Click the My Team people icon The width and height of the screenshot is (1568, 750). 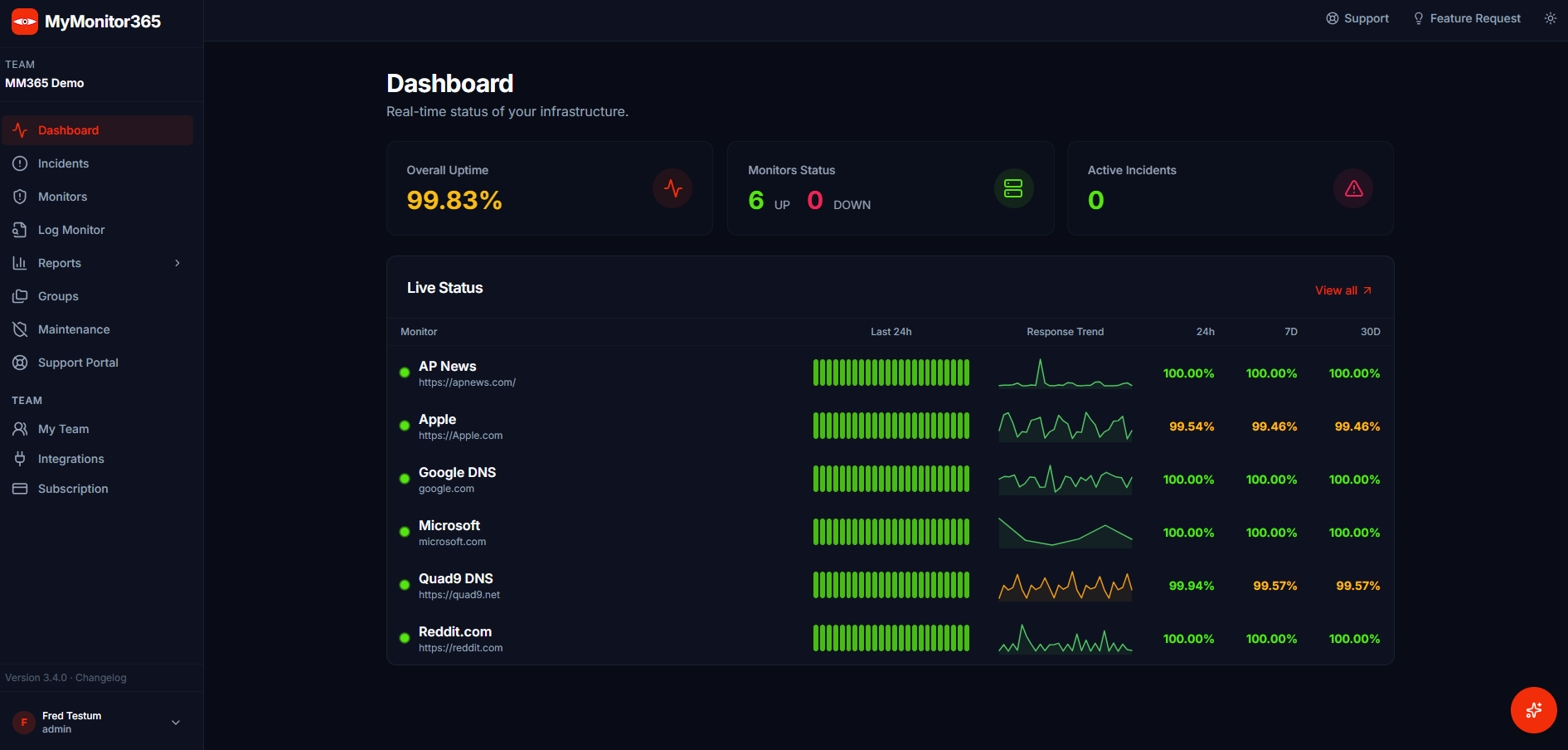20,429
